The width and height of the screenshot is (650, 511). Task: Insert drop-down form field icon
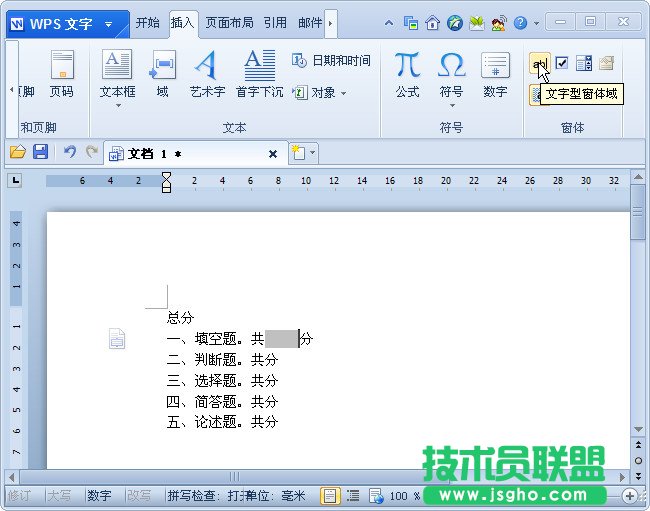click(584, 63)
